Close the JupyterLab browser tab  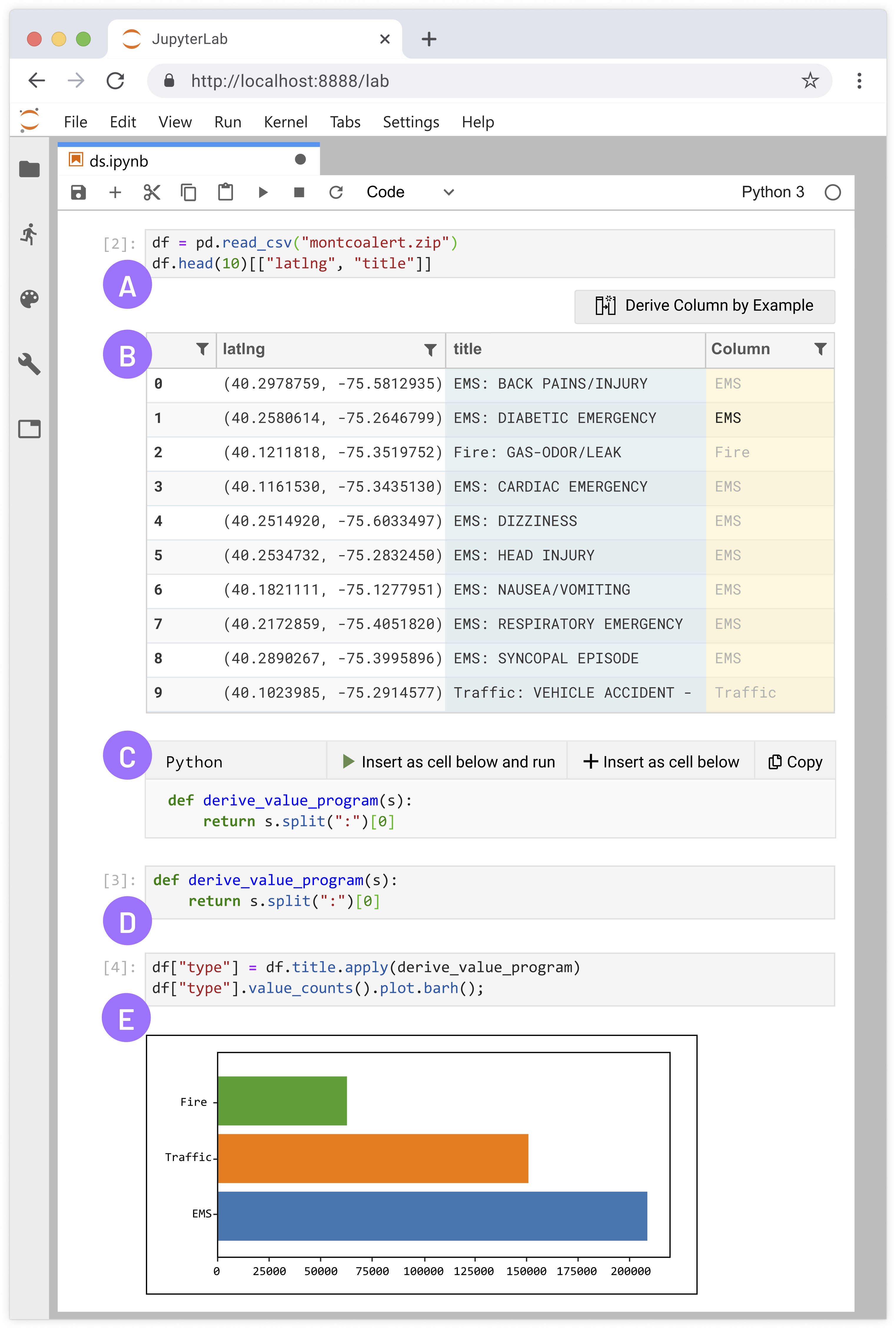point(385,39)
